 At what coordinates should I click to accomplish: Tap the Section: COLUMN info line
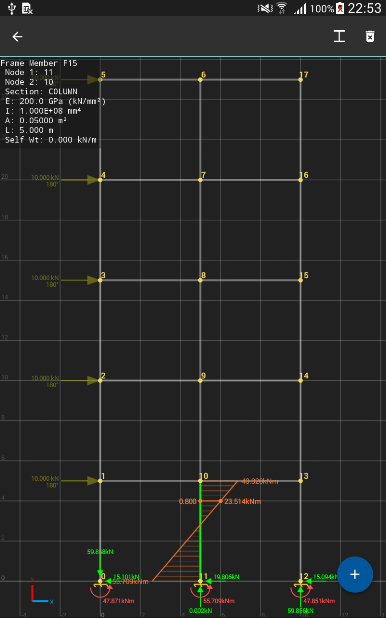(x=41, y=92)
